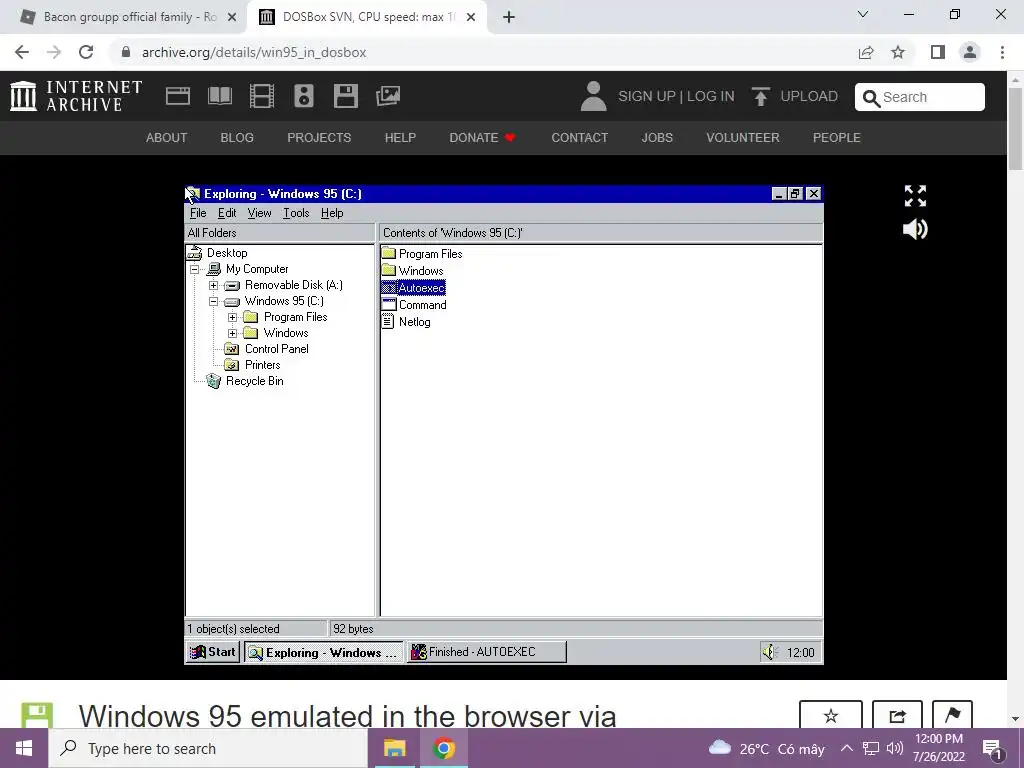Click Chrome share page icon
The image size is (1024, 768).
pyautogui.click(x=866, y=52)
